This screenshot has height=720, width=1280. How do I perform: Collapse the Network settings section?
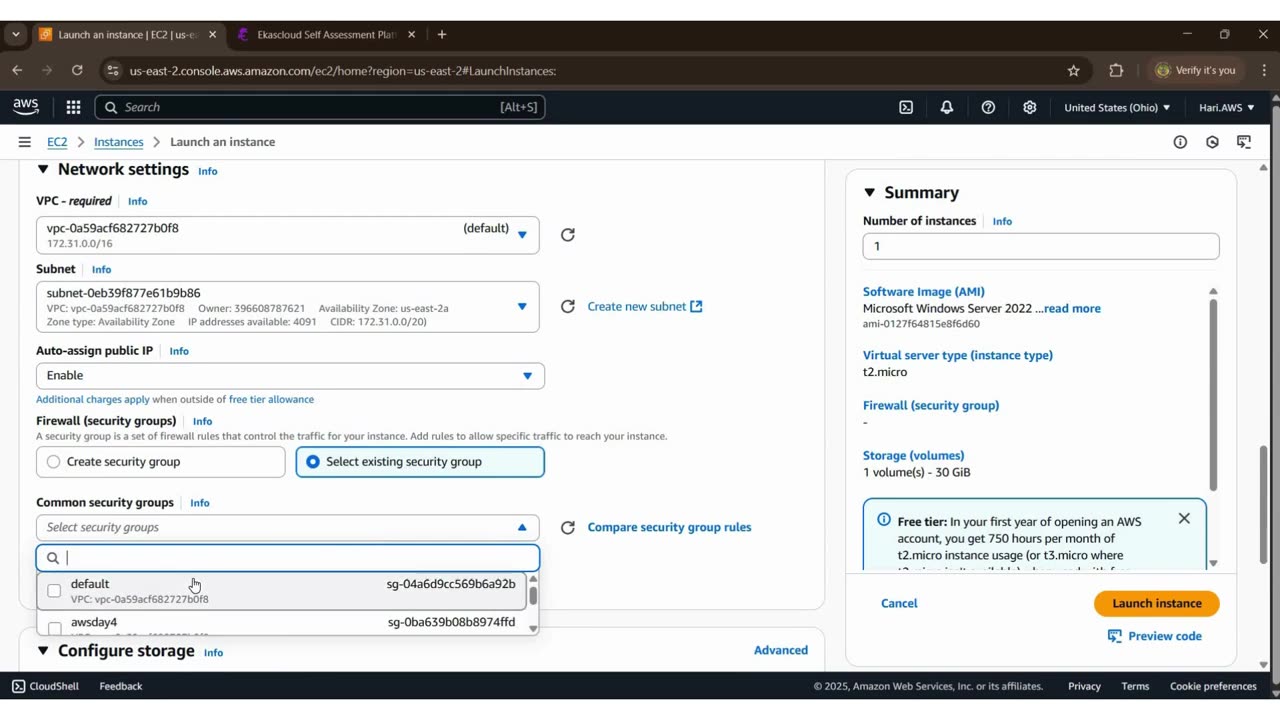click(x=43, y=170)
